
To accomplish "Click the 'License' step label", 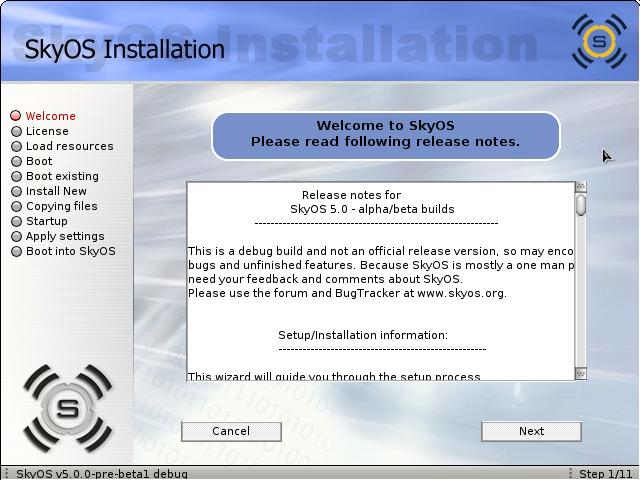I will [x=47, y=131].
